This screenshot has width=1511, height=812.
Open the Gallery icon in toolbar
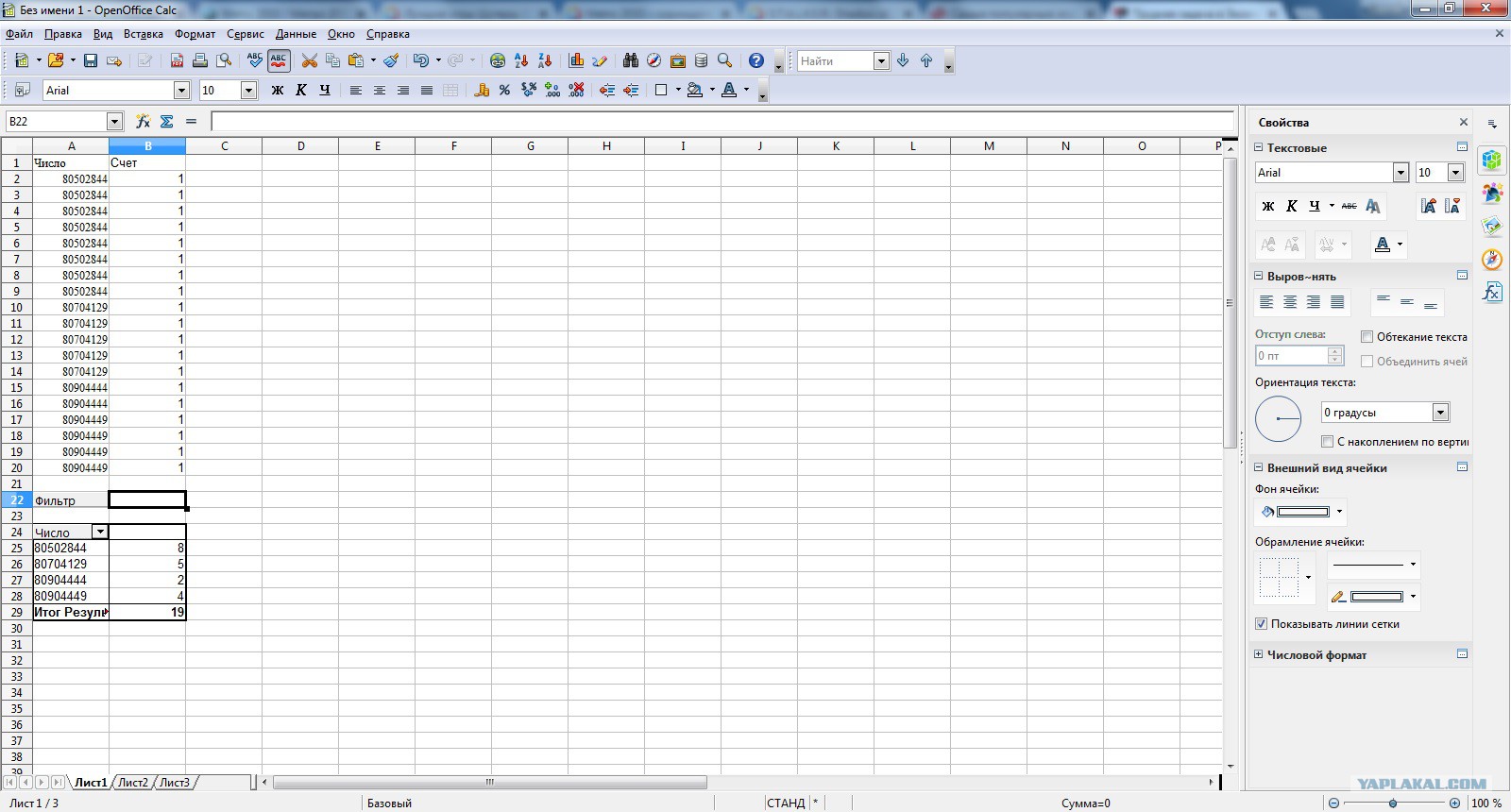(x=677, y=60)
